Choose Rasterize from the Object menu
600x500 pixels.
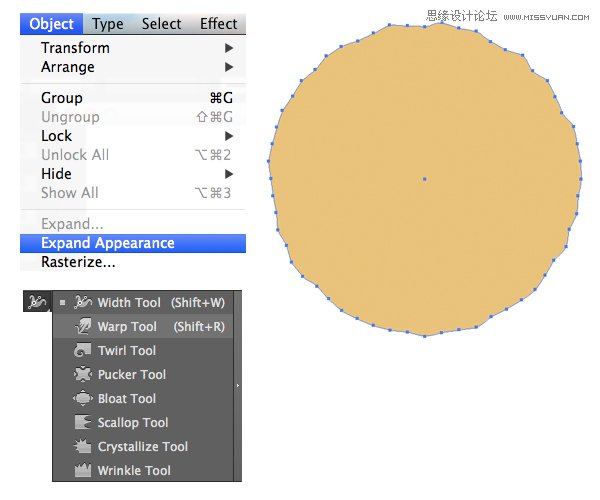[x=78, y=262]
